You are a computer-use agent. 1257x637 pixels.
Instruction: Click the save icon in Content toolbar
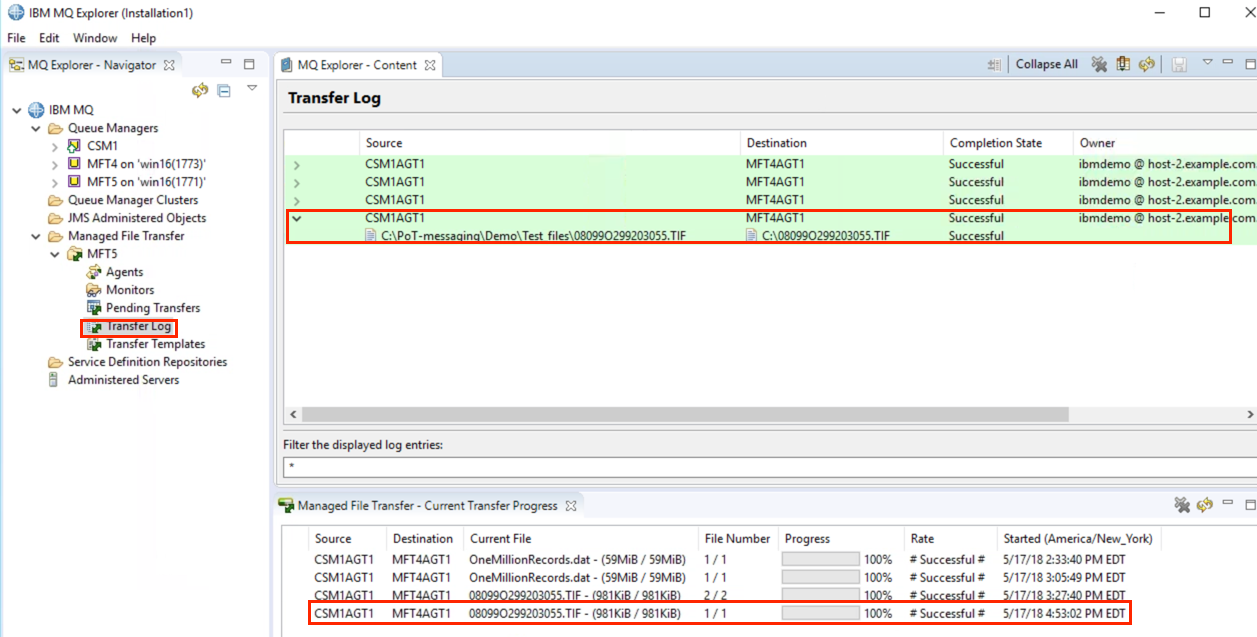tap(1179, 65)
